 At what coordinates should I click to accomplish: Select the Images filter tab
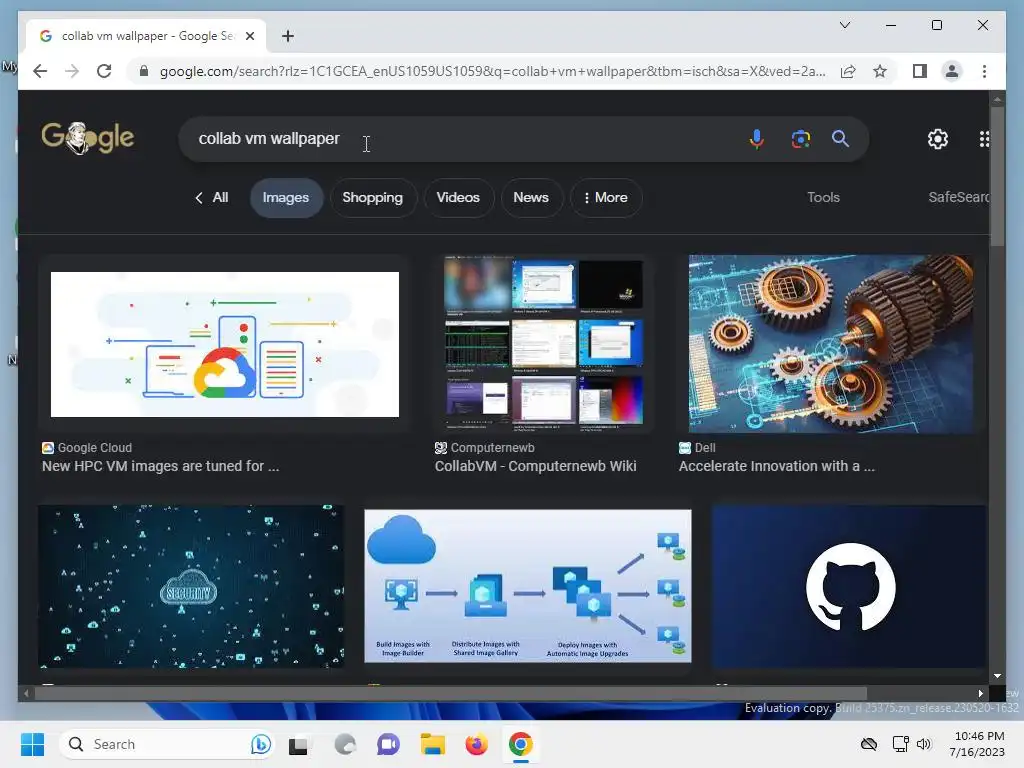click(285, 197)
